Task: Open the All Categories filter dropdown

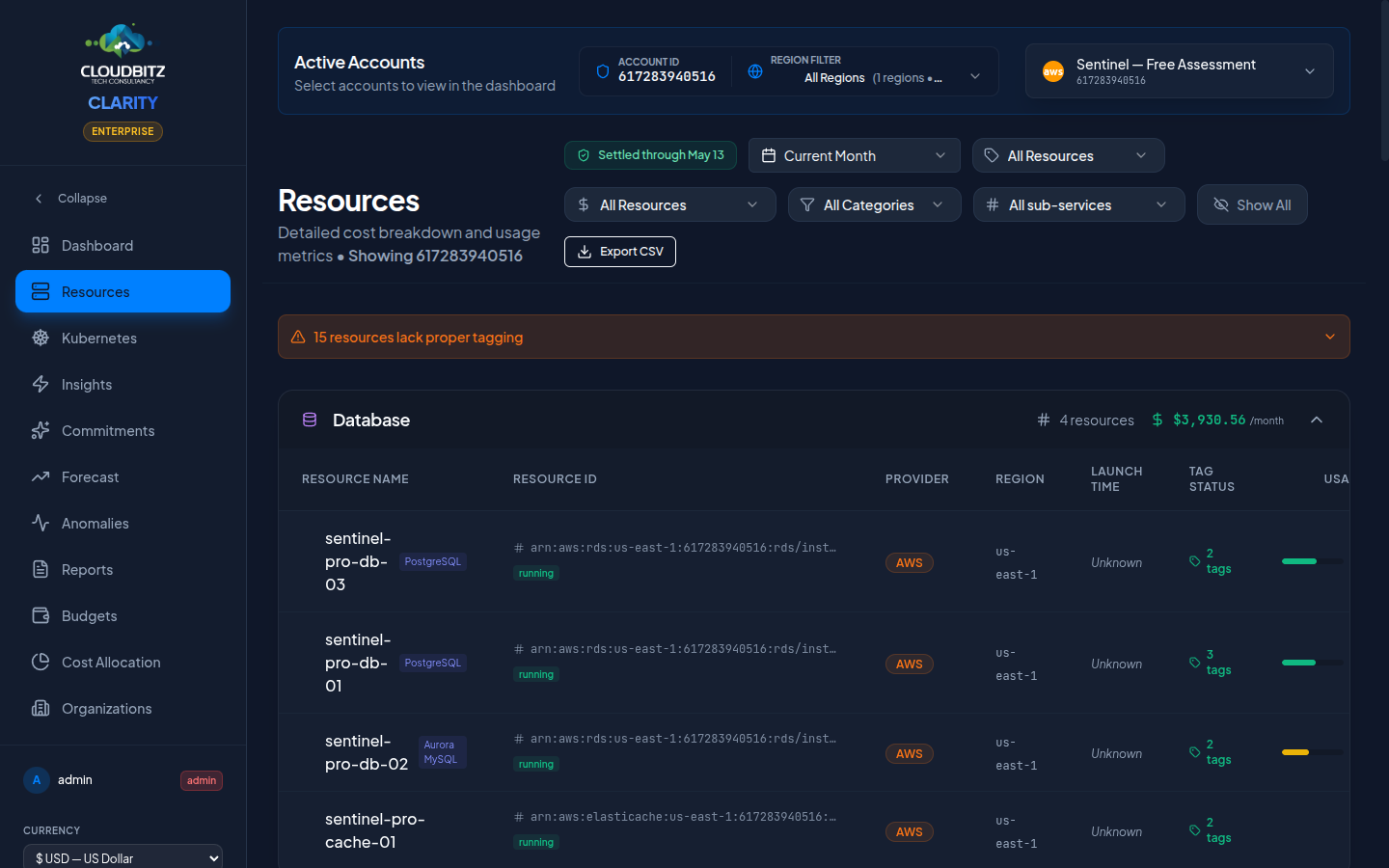Action: 875,204
